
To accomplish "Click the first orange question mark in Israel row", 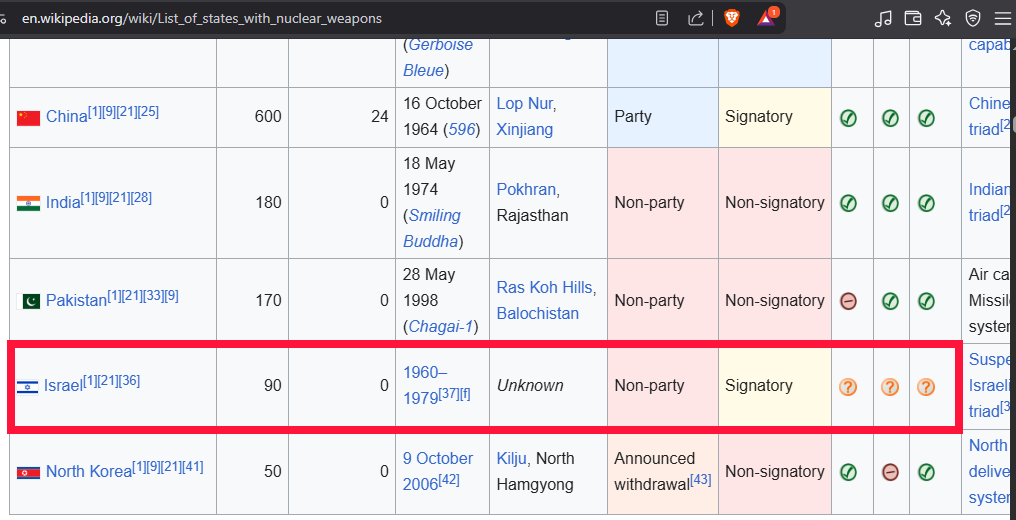I will (x=848, y=387).
